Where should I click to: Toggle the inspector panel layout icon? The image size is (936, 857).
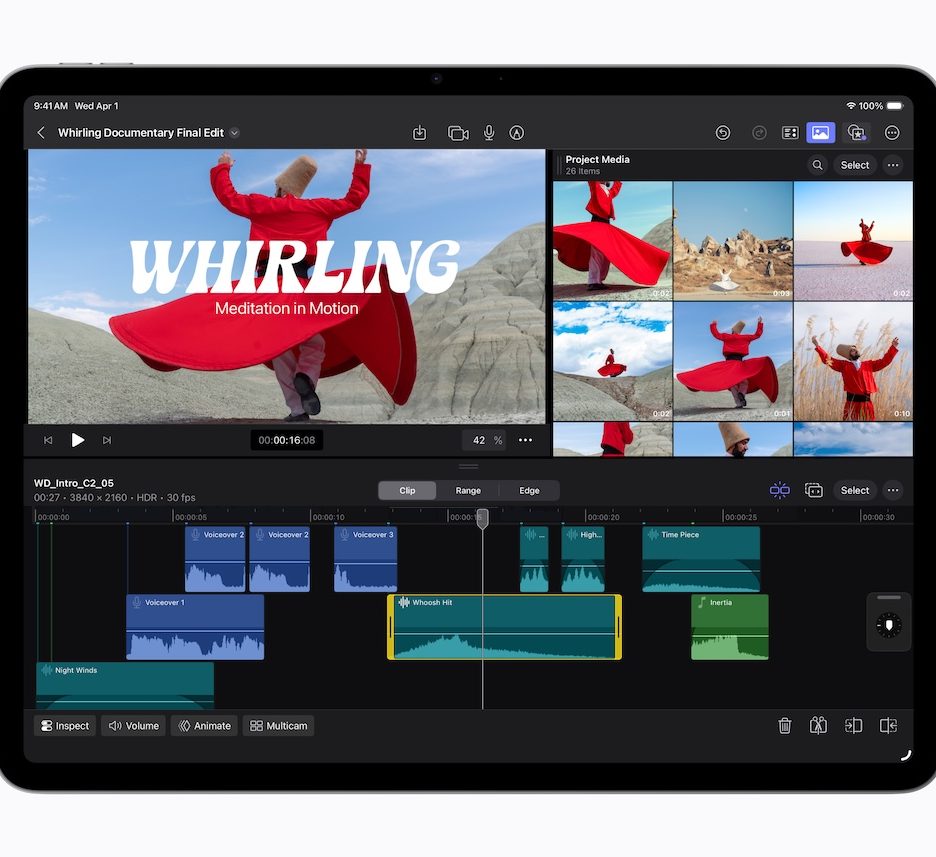(790, 133)
